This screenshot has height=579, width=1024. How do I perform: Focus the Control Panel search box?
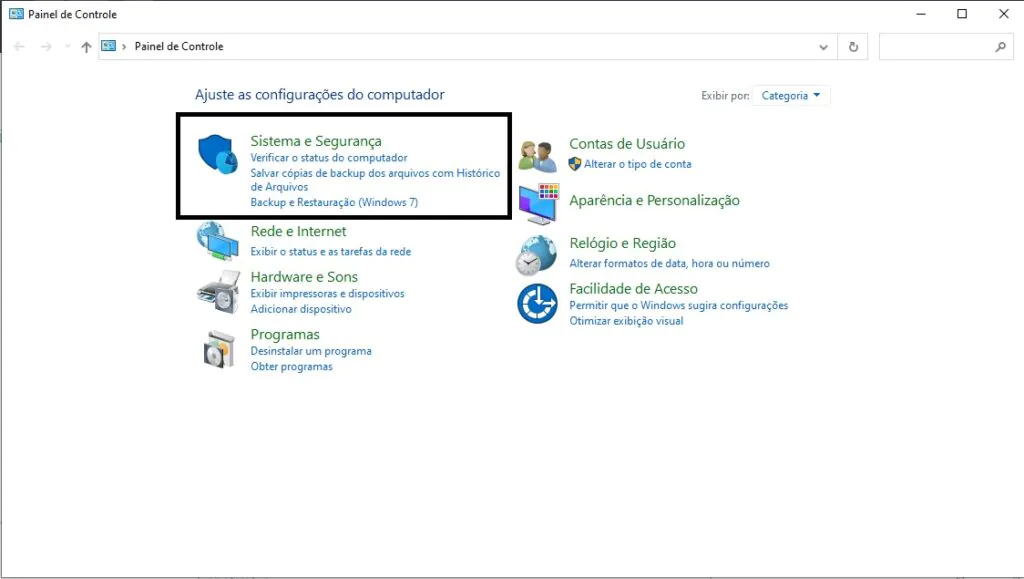pos(946,46)
